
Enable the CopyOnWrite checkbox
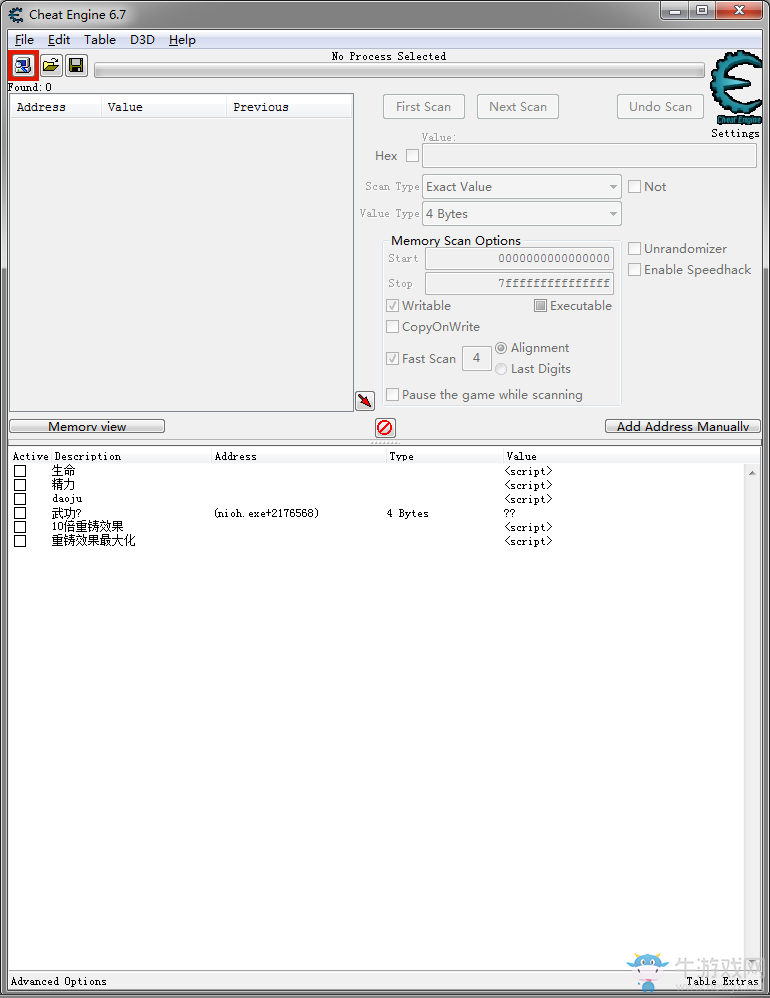pyautogui.click(x=393, y=327)
